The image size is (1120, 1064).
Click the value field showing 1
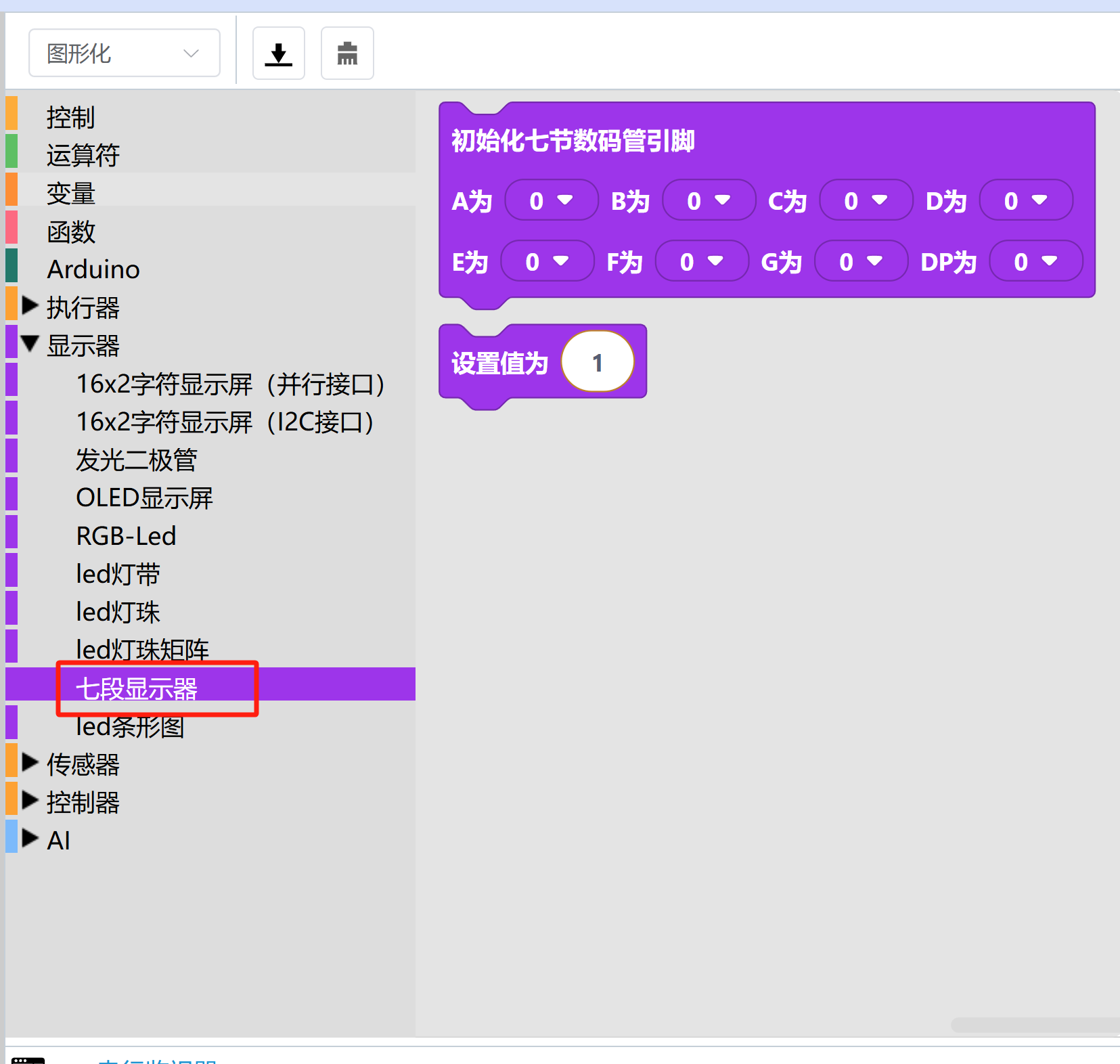(x=597, y=363)
